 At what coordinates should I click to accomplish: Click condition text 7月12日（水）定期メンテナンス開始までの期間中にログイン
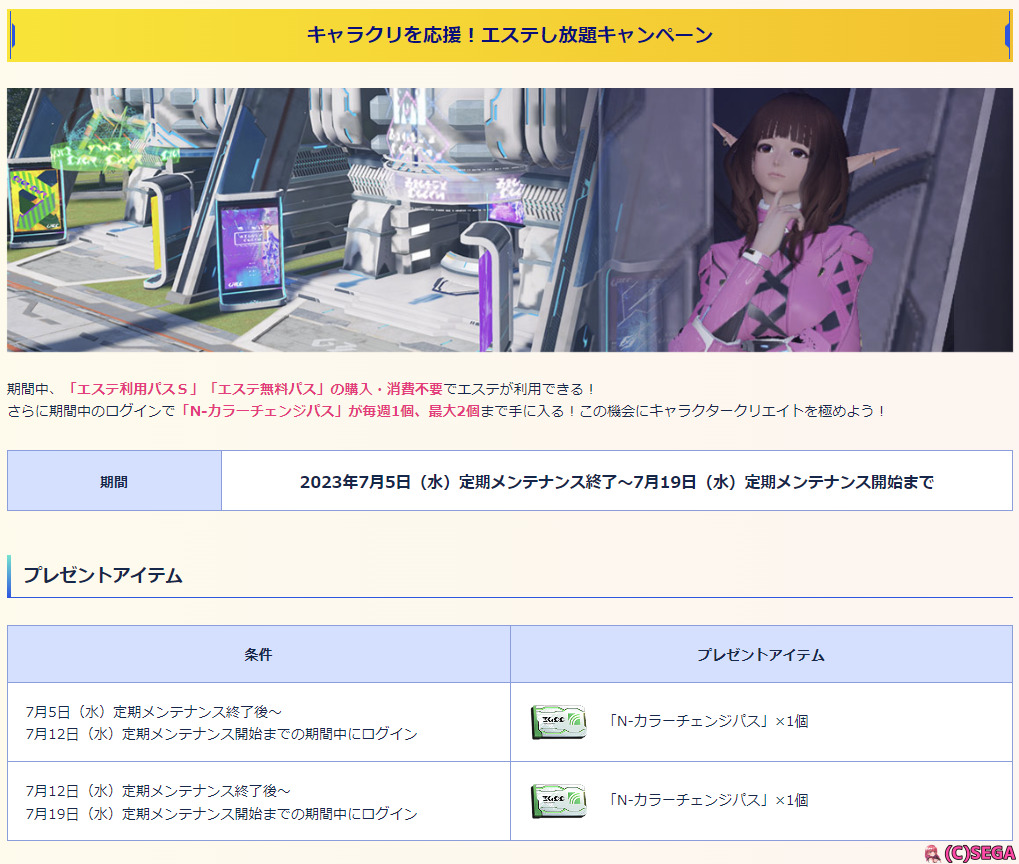pyautogui.click(x=222, y=733)
